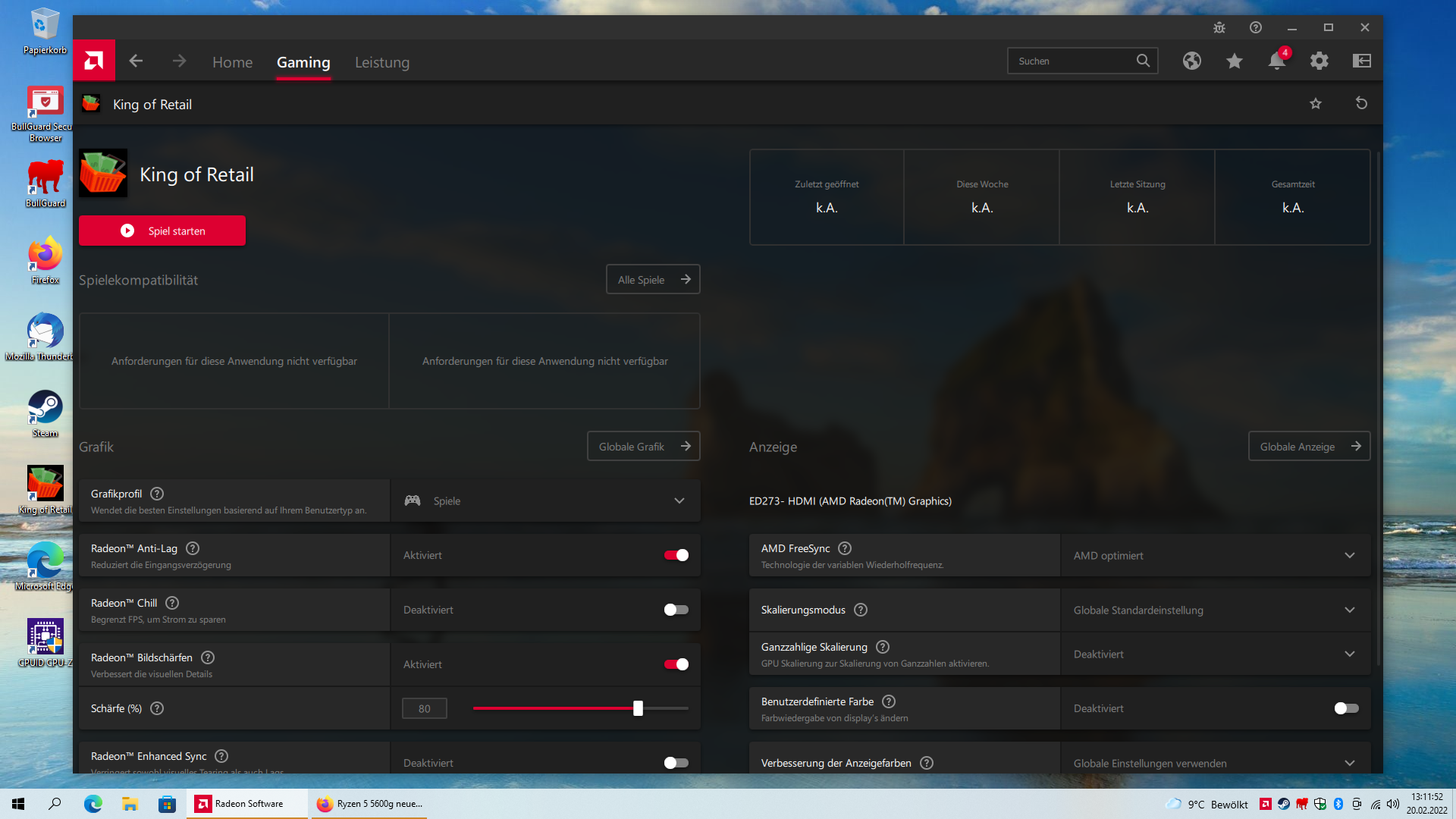Viewport: 1456px width, 819px height.
Task: Open settings gear icon
Action: tap(1319, 61)
